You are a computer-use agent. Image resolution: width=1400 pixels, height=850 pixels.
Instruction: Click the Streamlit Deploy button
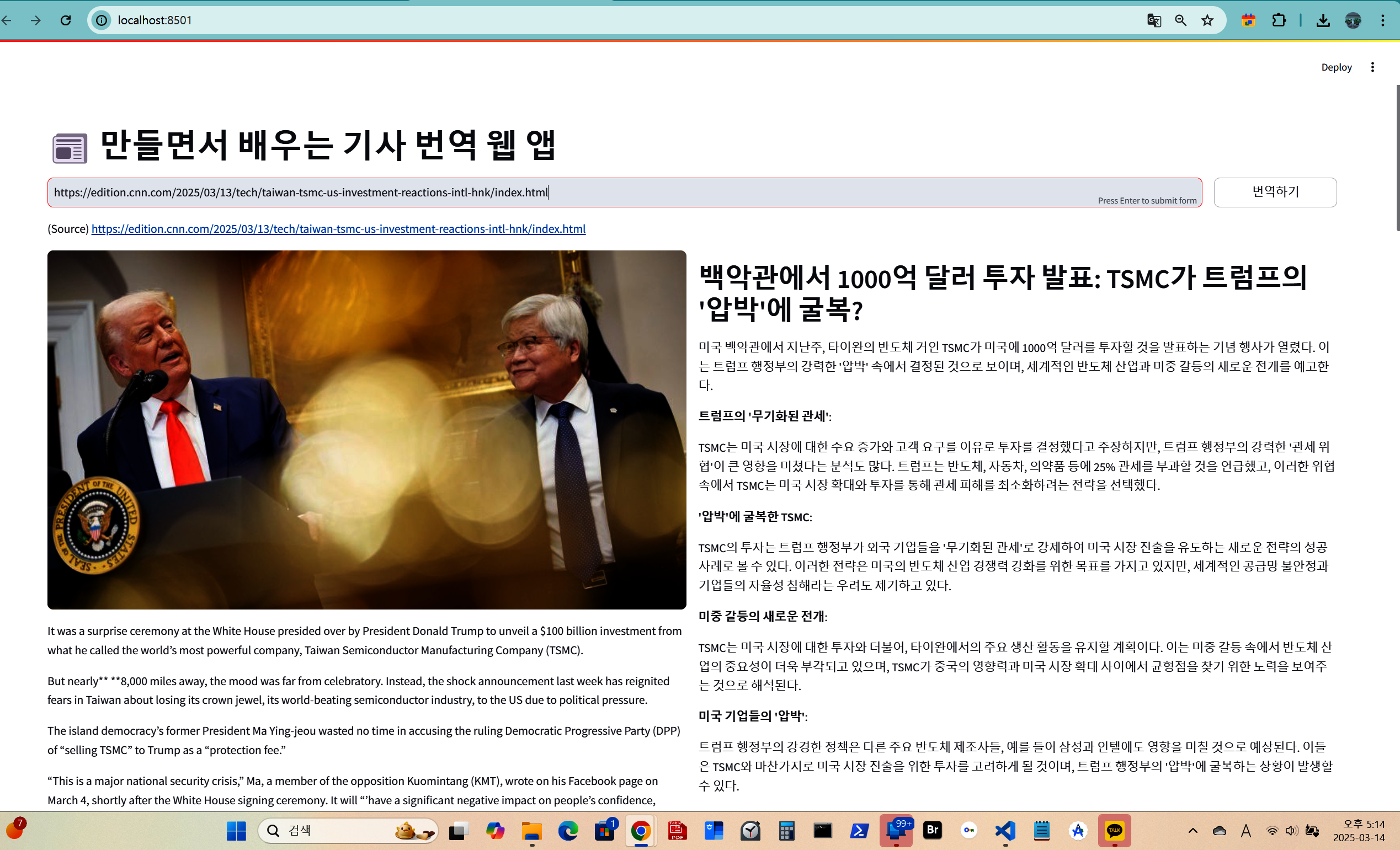pyautogui.click(x=1337, y=67)
